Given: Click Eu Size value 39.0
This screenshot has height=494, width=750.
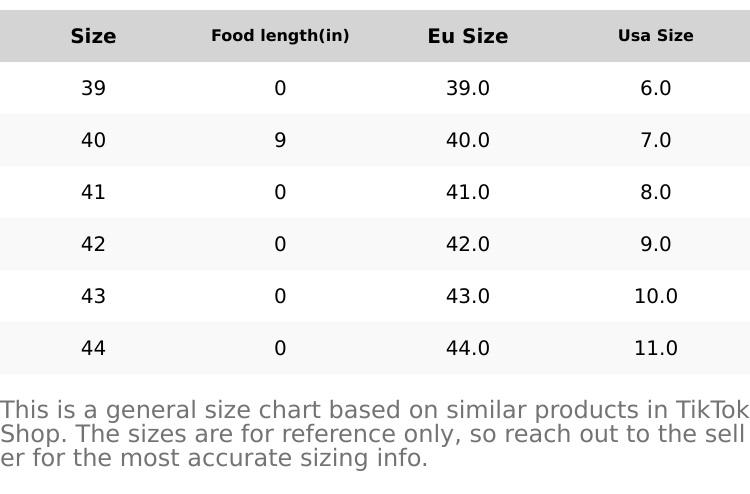Looking at the screenshot, I should [468, 88].
